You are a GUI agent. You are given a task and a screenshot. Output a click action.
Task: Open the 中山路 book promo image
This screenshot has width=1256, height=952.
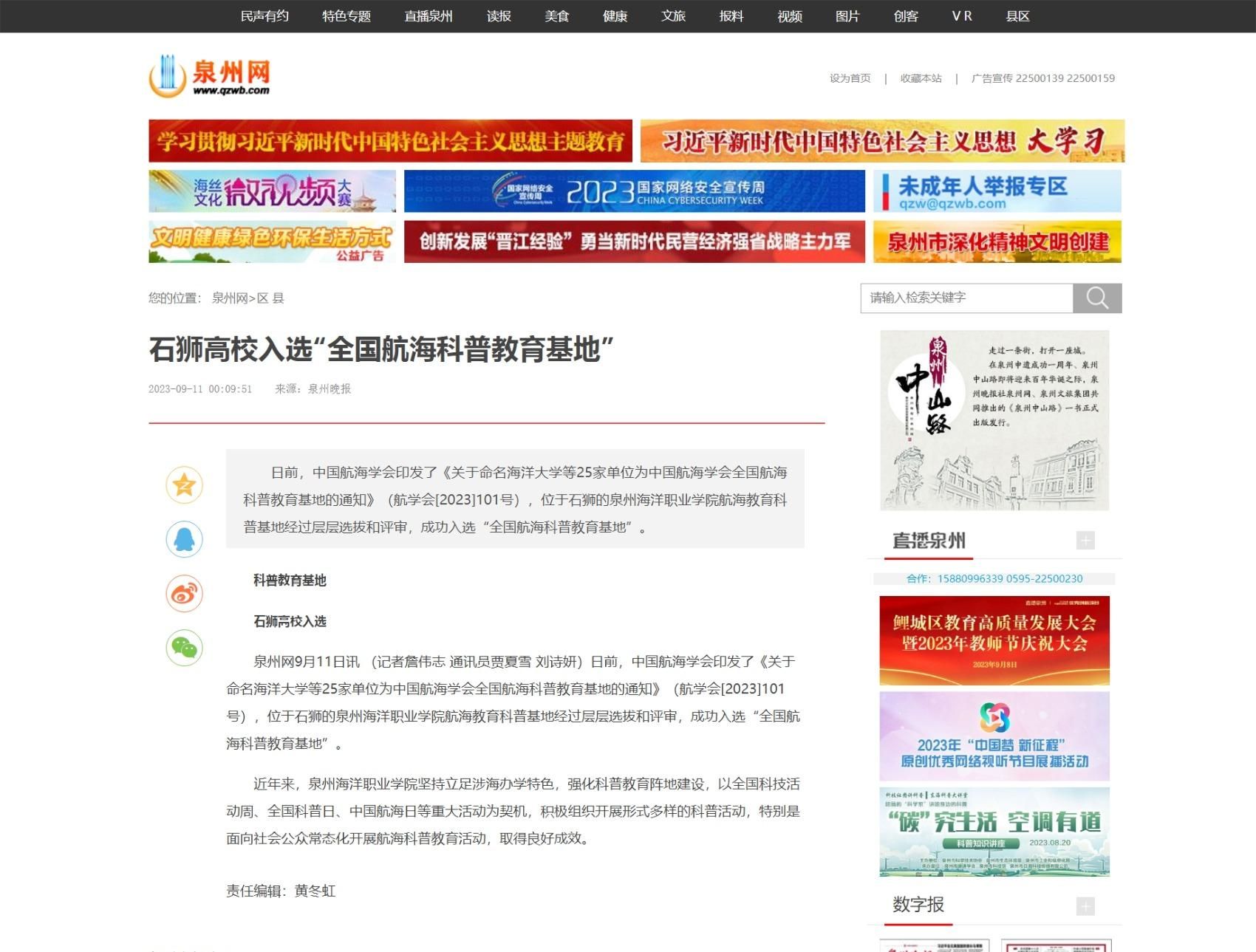994,420
